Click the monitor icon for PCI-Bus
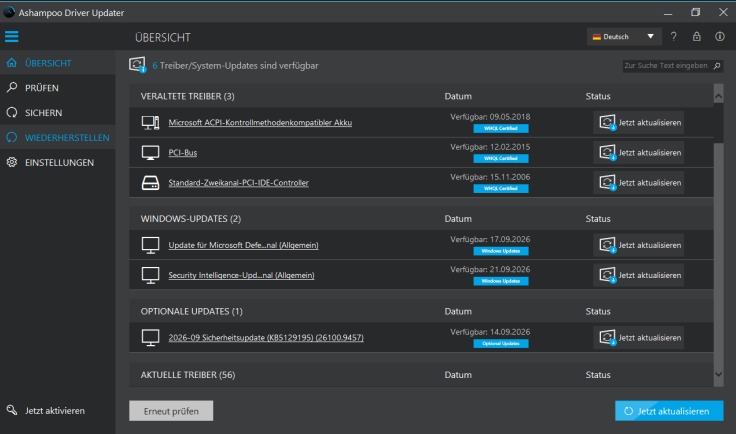 point(151,152)
